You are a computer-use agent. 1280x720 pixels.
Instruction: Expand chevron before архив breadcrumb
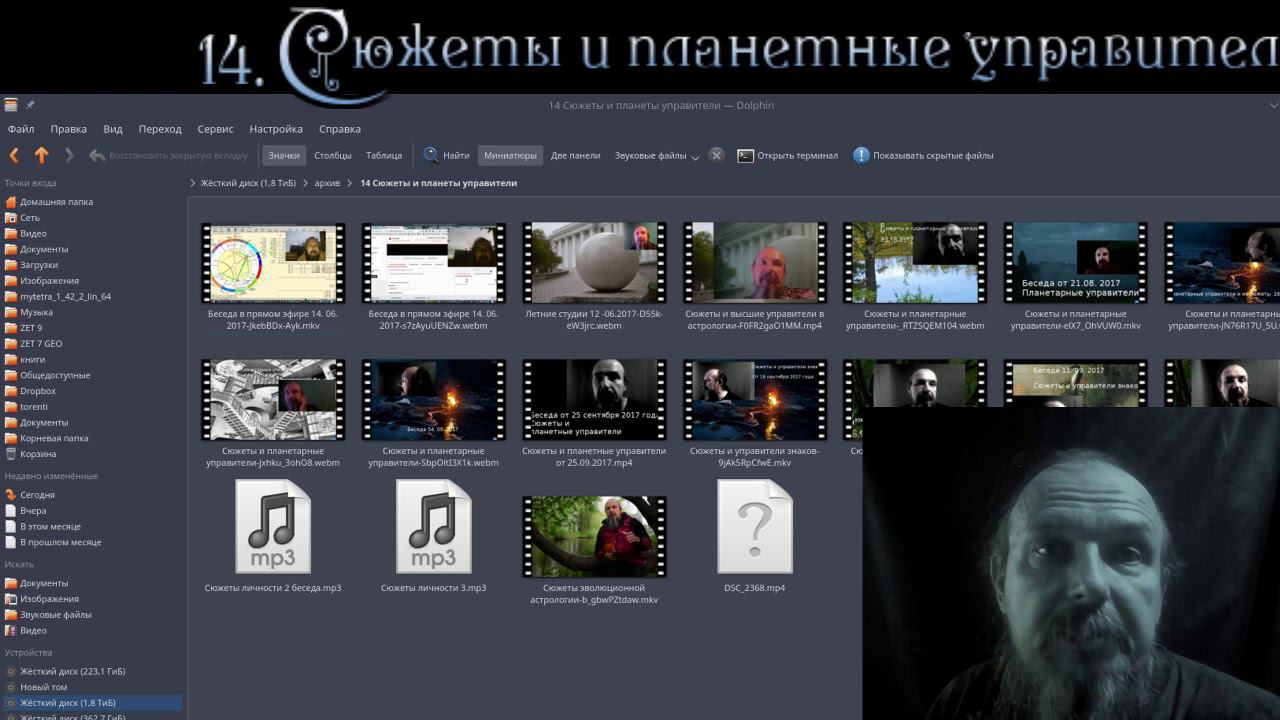pos(306,183)
